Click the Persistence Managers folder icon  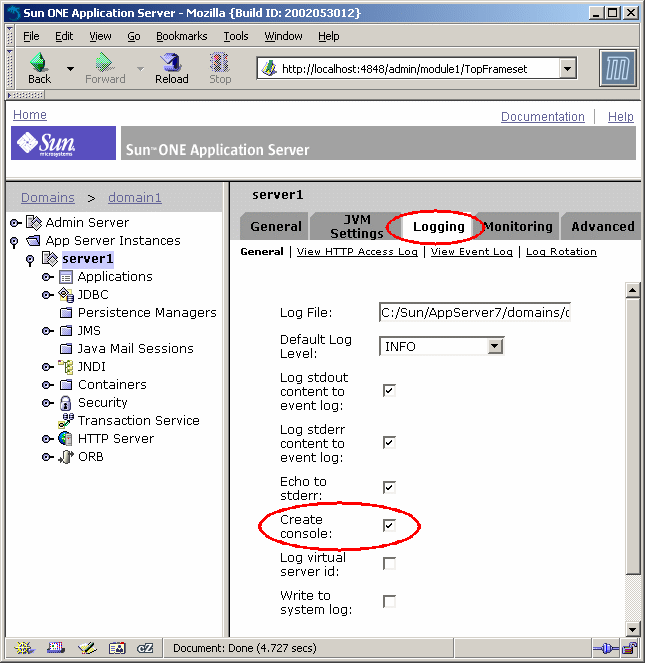pos(66,313)
